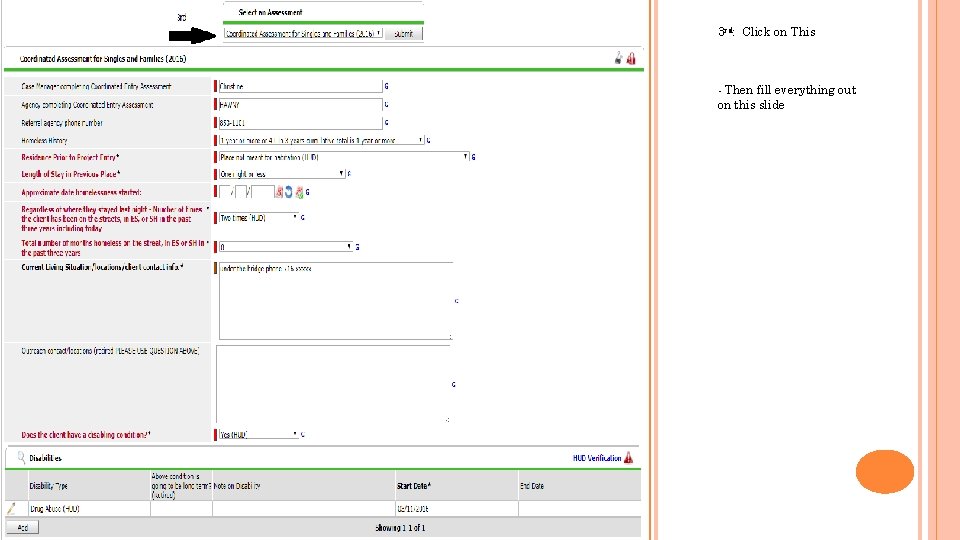Screen dimensions: 960x540
Task: Click the Submit button beside assessment selector
Action: [x=403, y=34]
